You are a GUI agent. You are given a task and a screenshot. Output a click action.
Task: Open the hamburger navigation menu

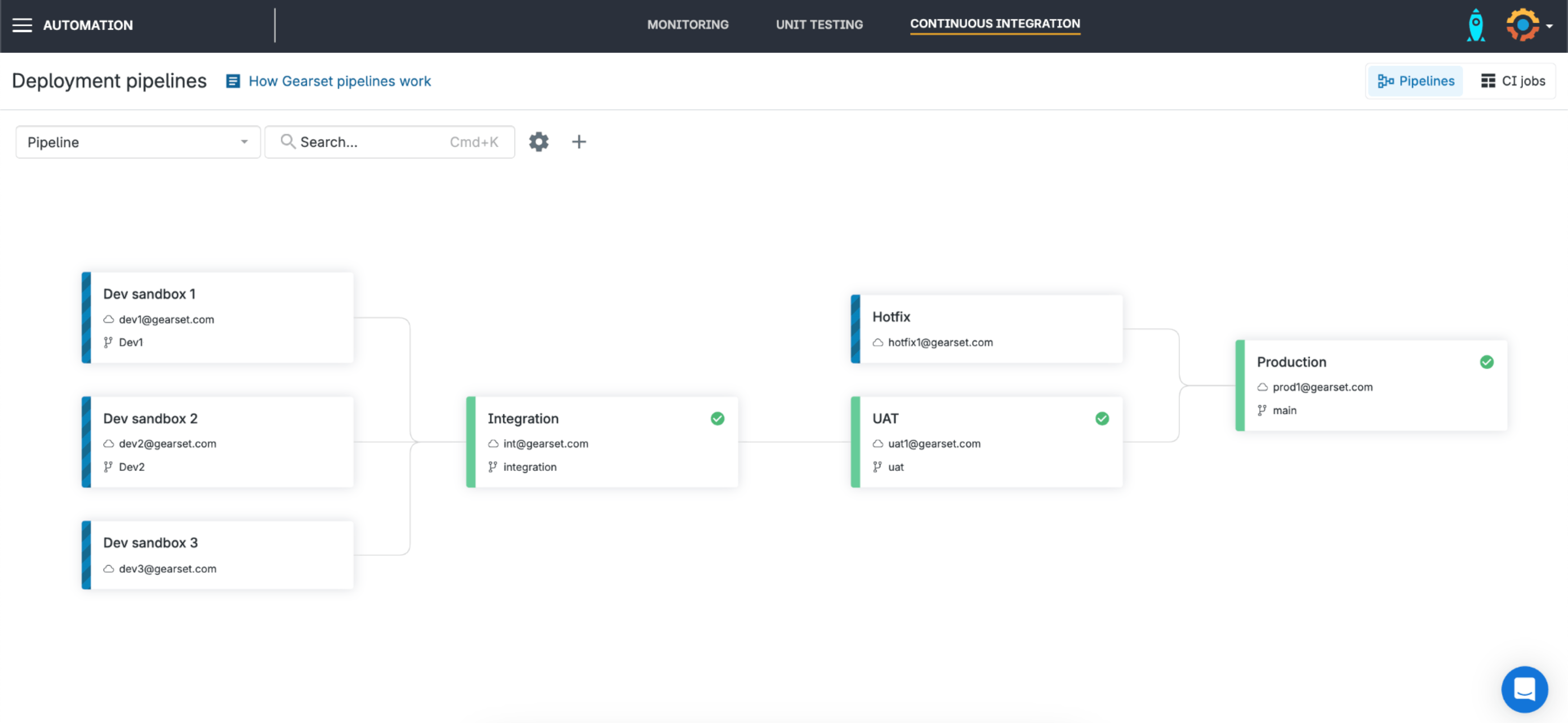click(x=22, y=25)
